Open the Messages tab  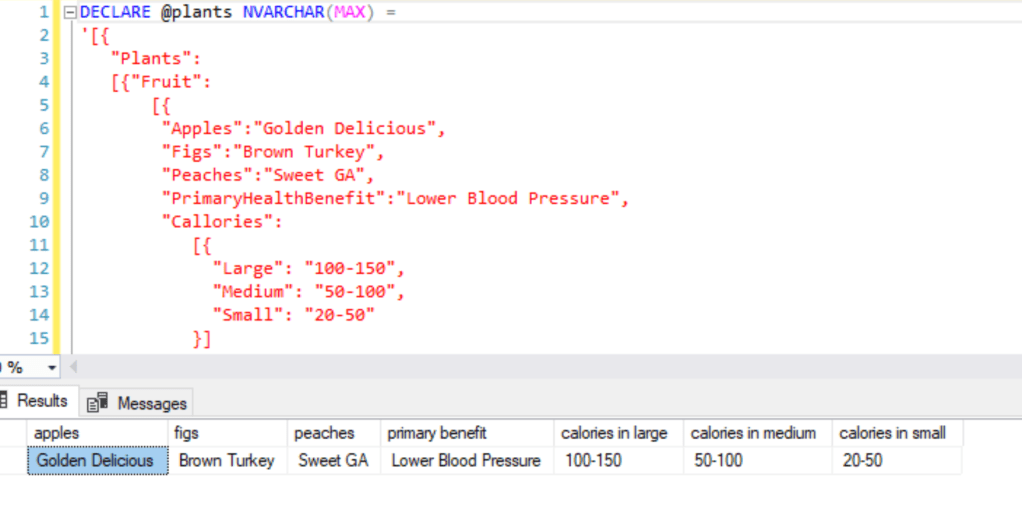pyautogui.click(x=139, y=403)
